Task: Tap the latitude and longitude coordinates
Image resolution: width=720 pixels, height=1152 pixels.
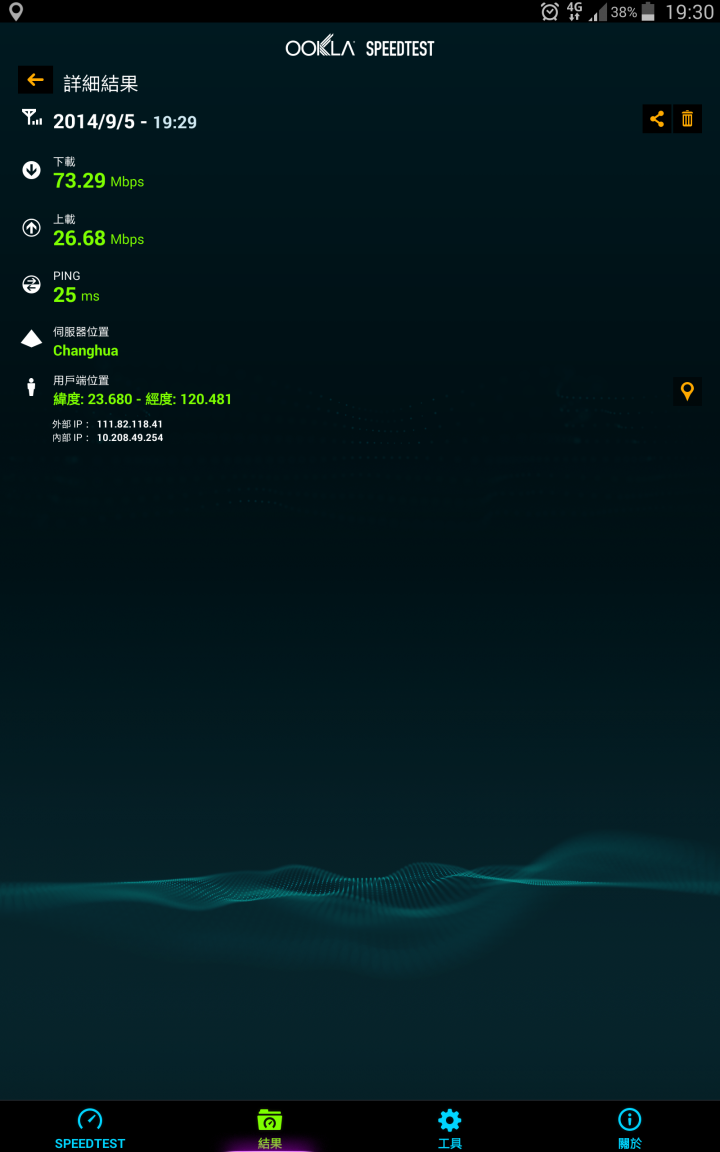Action: (x=143, y=399)
